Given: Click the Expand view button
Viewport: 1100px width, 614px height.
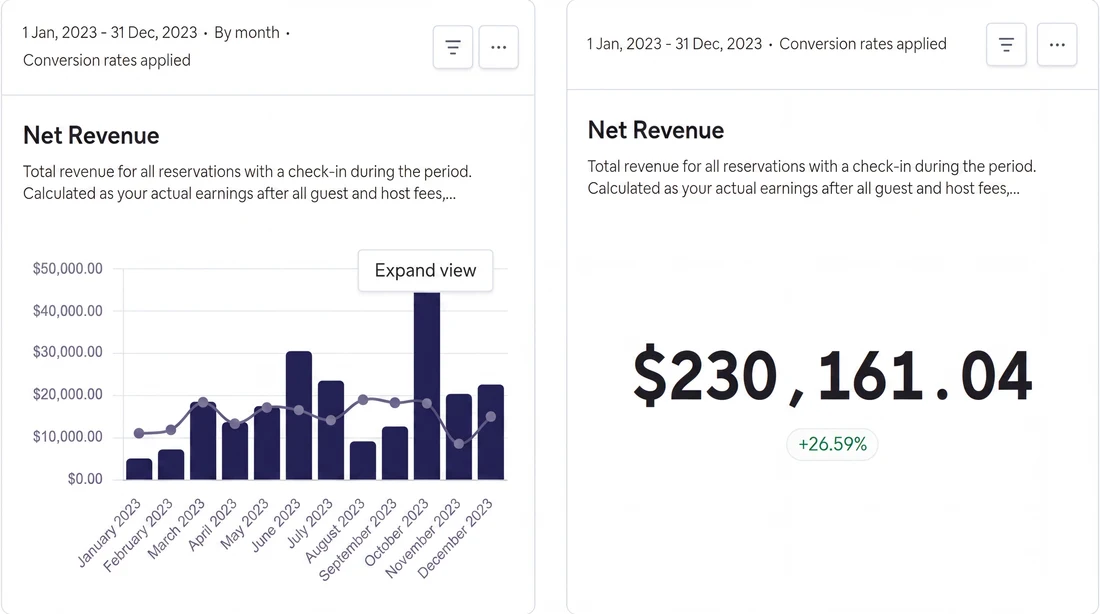Looking at the screenshot, I should pos(425,270).
